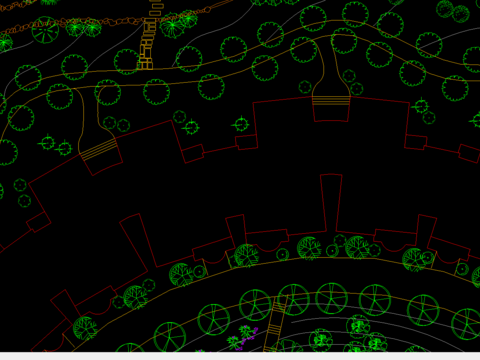Select the tall upright red rectangular projection

(331, 203)
